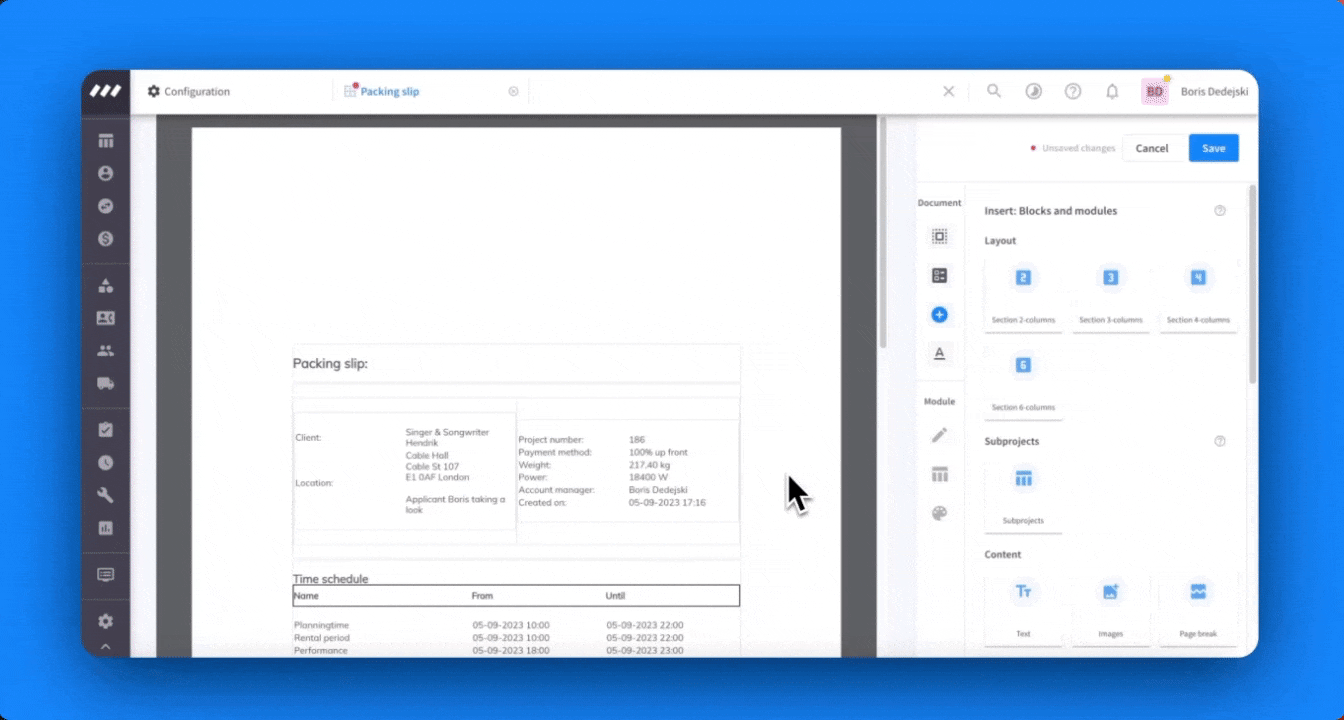Open the crew people icon in sidebar
This screenshot has width=1344, height=720.
click(x=105, y=351)
